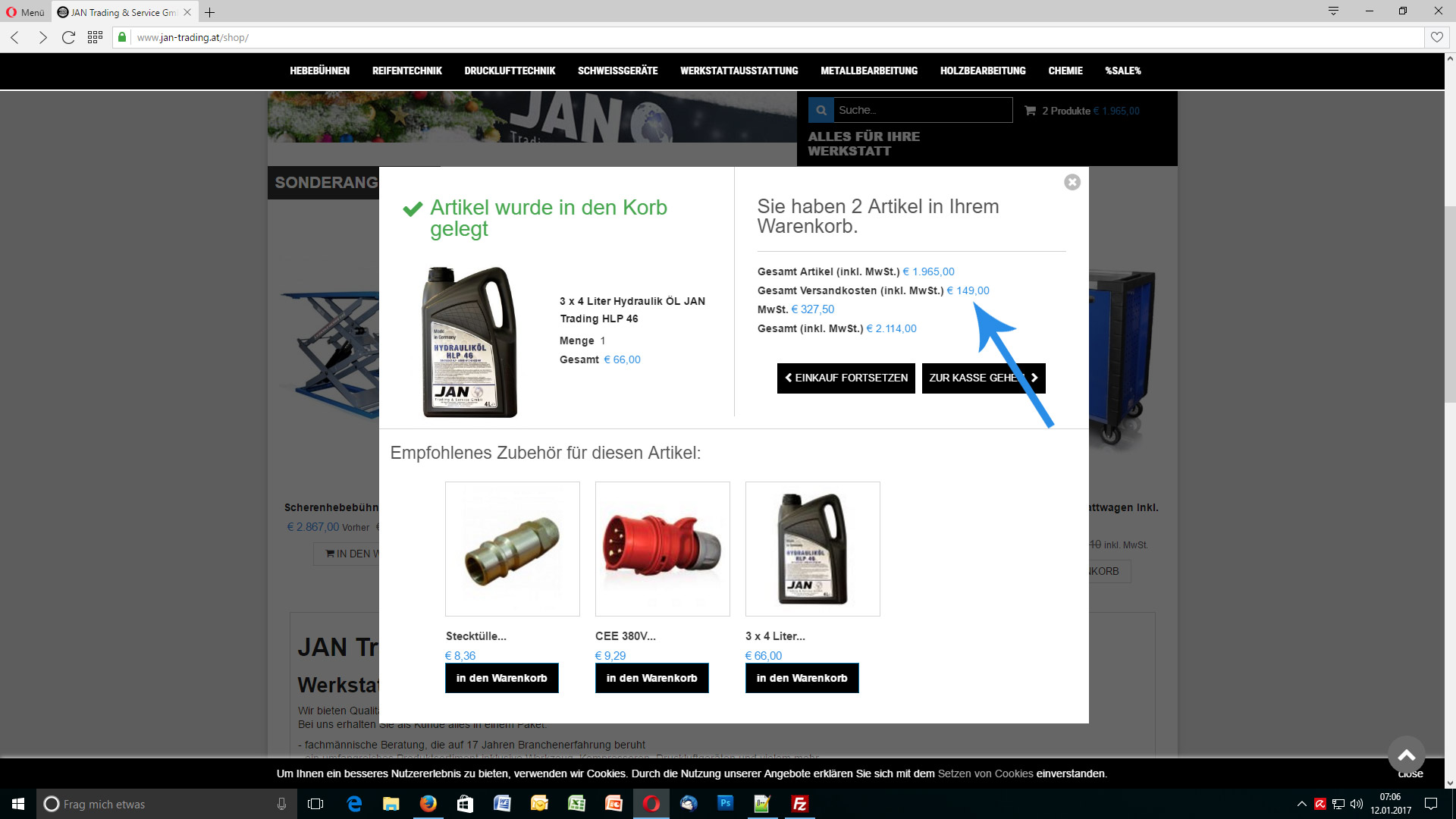1456x819 pixels.
Task: Click EINKAUF FORTSETZEN button
Action: click(x=846, y=378)
